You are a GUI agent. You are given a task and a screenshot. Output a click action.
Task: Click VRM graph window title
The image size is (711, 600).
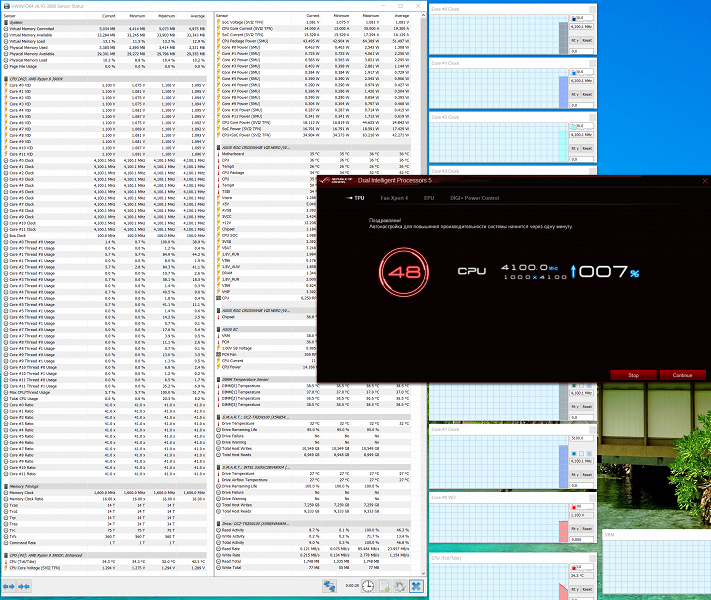tap(609, 535)
